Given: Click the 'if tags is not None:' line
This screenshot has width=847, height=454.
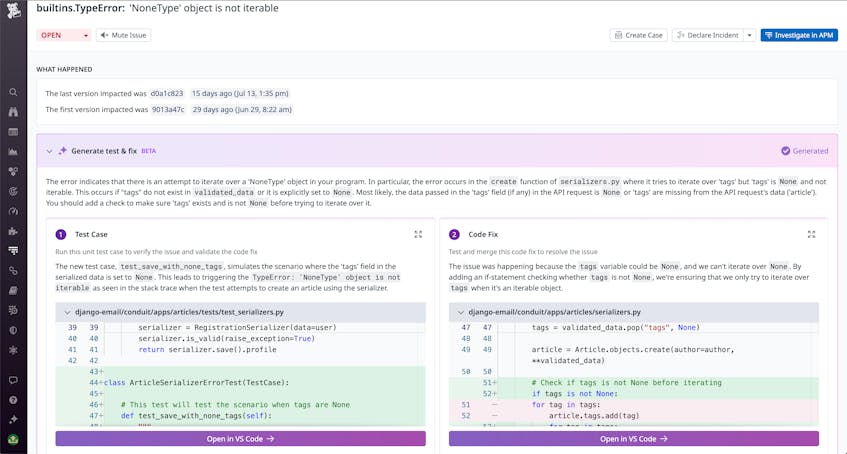Looking at the screenshot, I should click(634, 394).
